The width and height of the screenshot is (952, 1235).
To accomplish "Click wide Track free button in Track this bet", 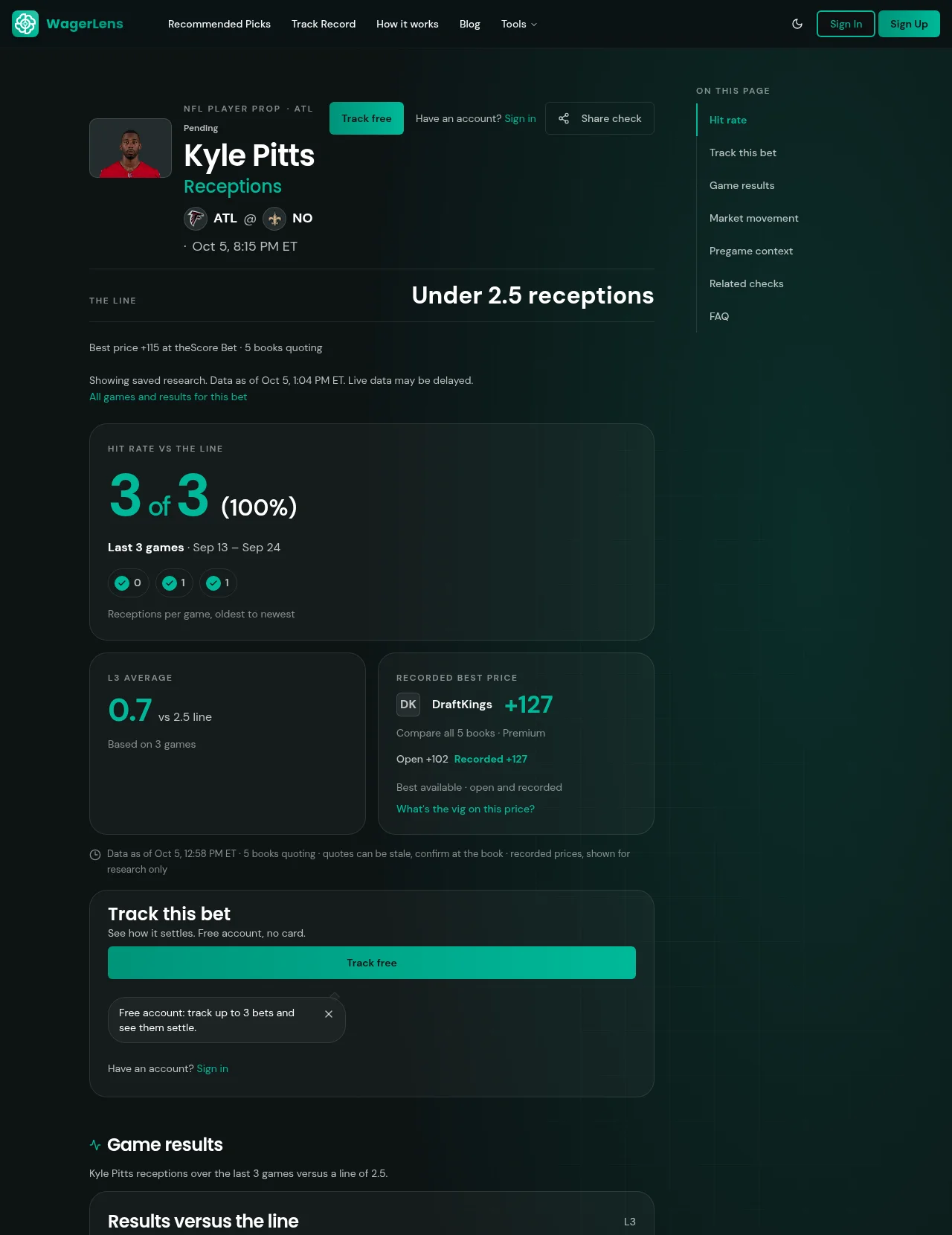I will pyautogui.click(x=372, y=963).
